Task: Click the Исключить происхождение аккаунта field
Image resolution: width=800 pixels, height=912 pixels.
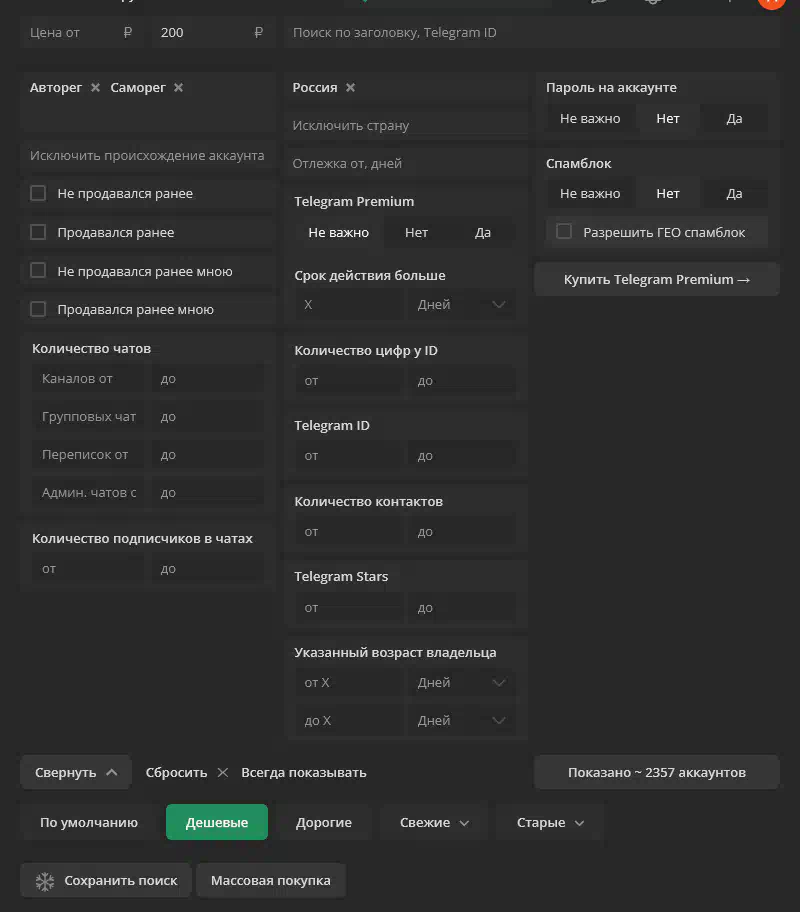Action: pyautogui.click(x=147, y=155)
